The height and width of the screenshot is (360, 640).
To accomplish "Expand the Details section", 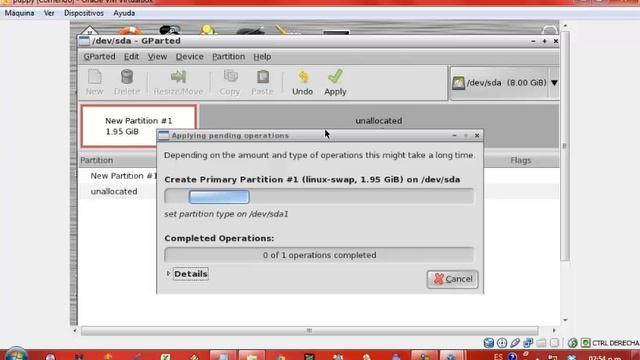I will tap(187, 274).
